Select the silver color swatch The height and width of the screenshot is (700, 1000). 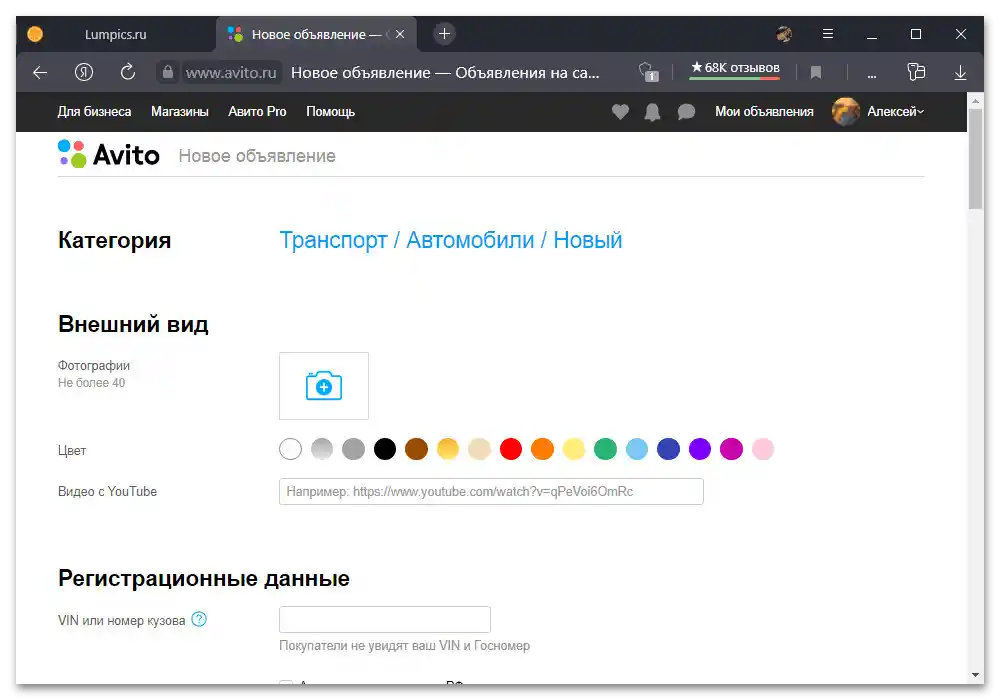(x=322, y=449)
